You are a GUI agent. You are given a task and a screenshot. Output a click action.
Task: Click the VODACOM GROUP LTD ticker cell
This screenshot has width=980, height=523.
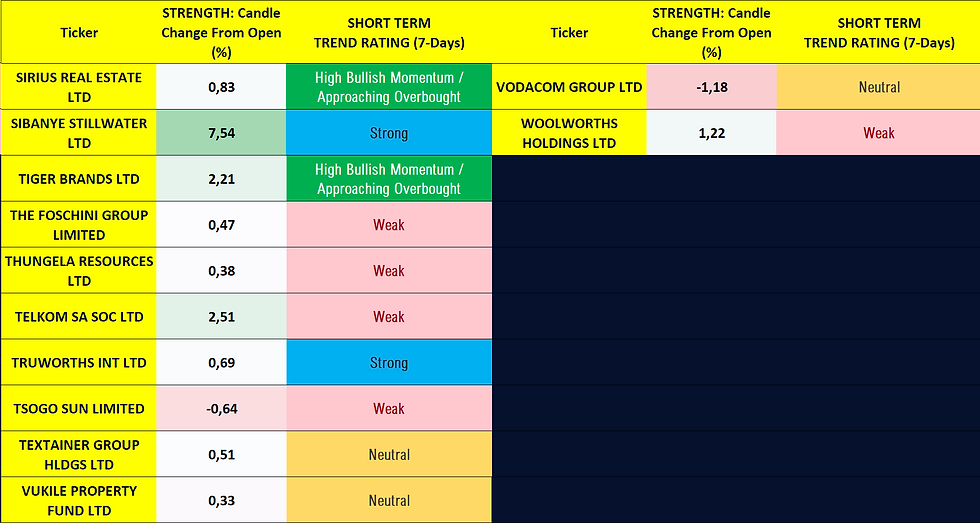pos(569,87)
